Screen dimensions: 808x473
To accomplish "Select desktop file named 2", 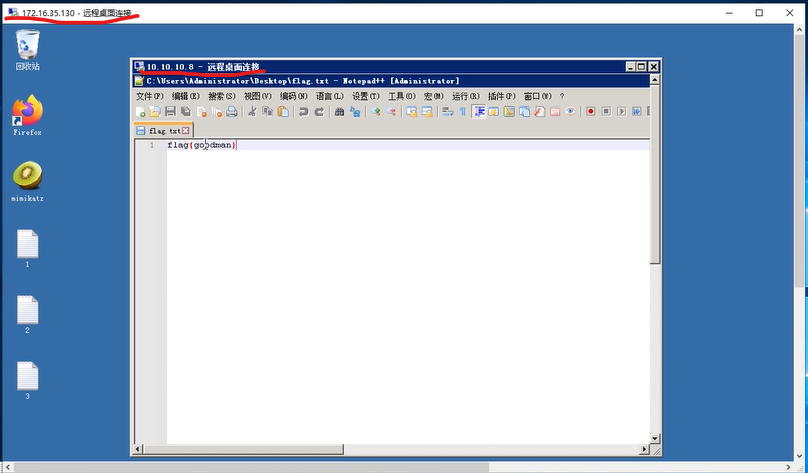I will pyautogui.click(x=27, y=314).
